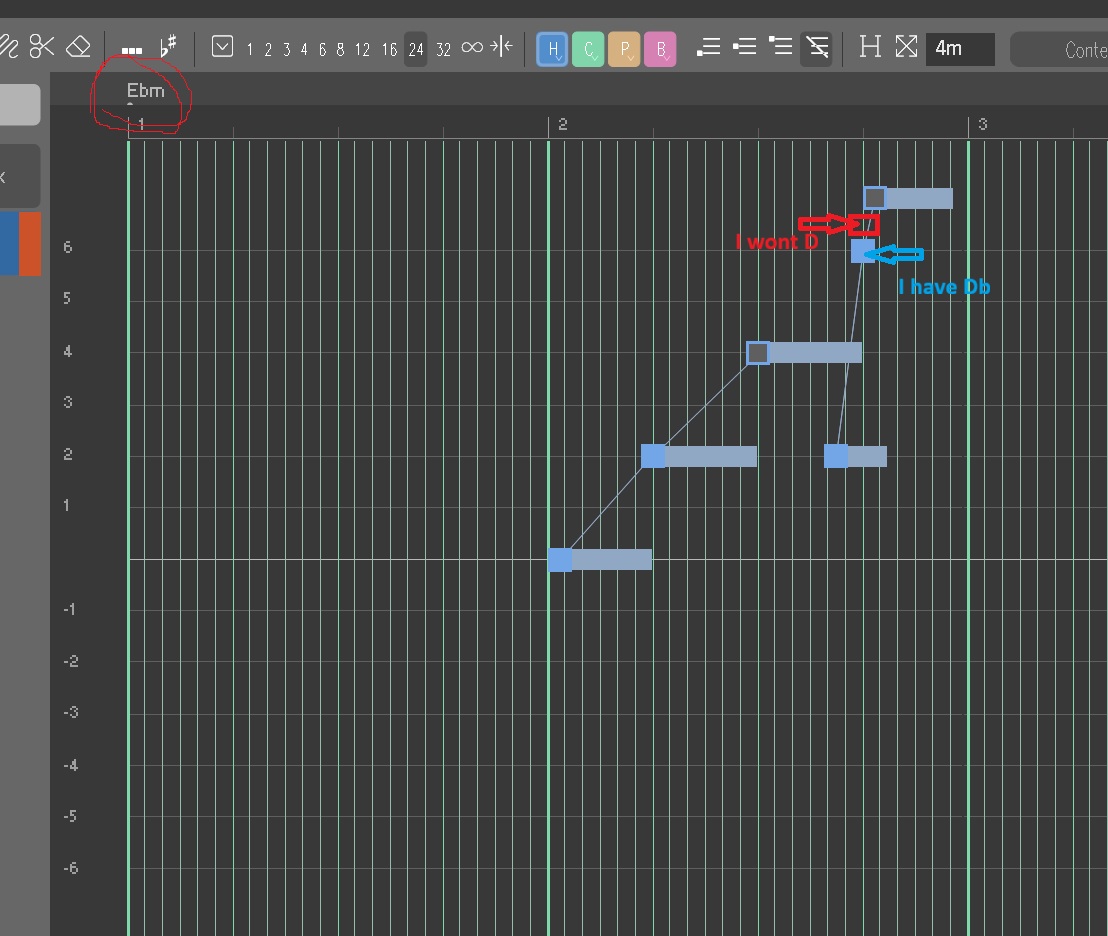Click the bottom-aligned lines icon

(708, 47)
